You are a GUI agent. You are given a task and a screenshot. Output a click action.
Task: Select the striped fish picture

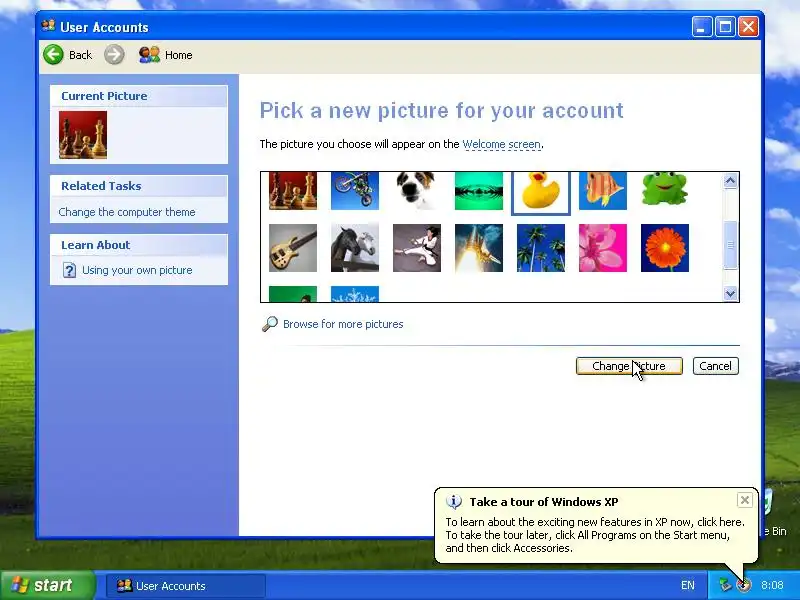pyautogui.click(x=603, y=191)
